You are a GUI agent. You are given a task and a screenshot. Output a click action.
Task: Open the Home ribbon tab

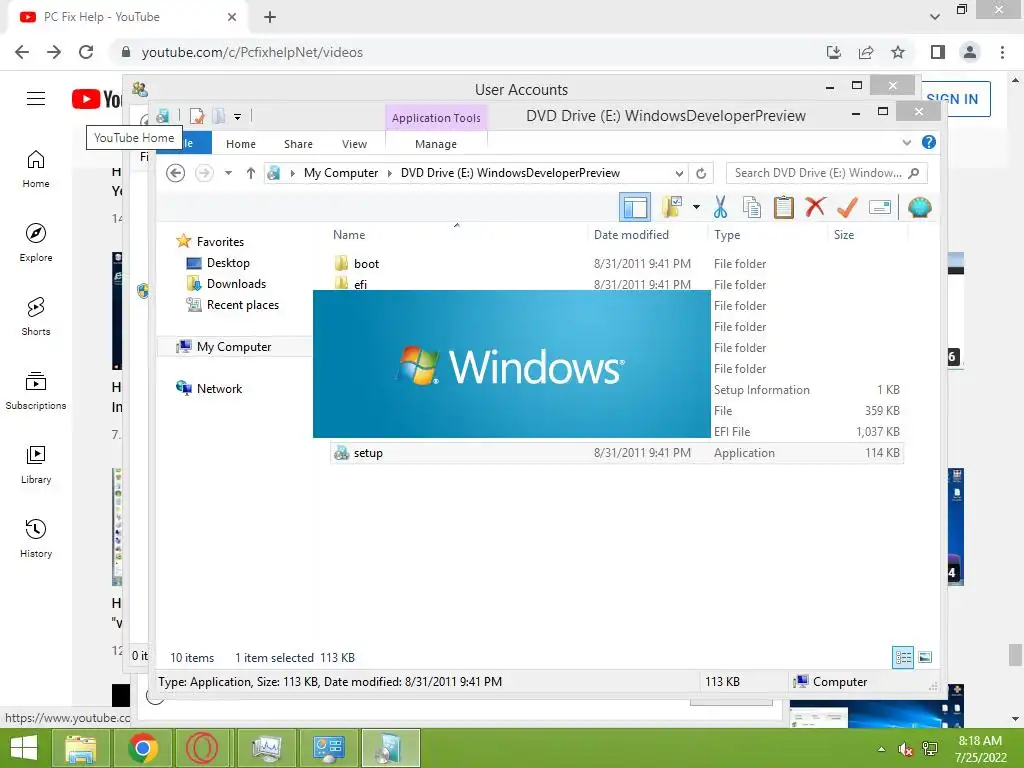click(241, 144)
